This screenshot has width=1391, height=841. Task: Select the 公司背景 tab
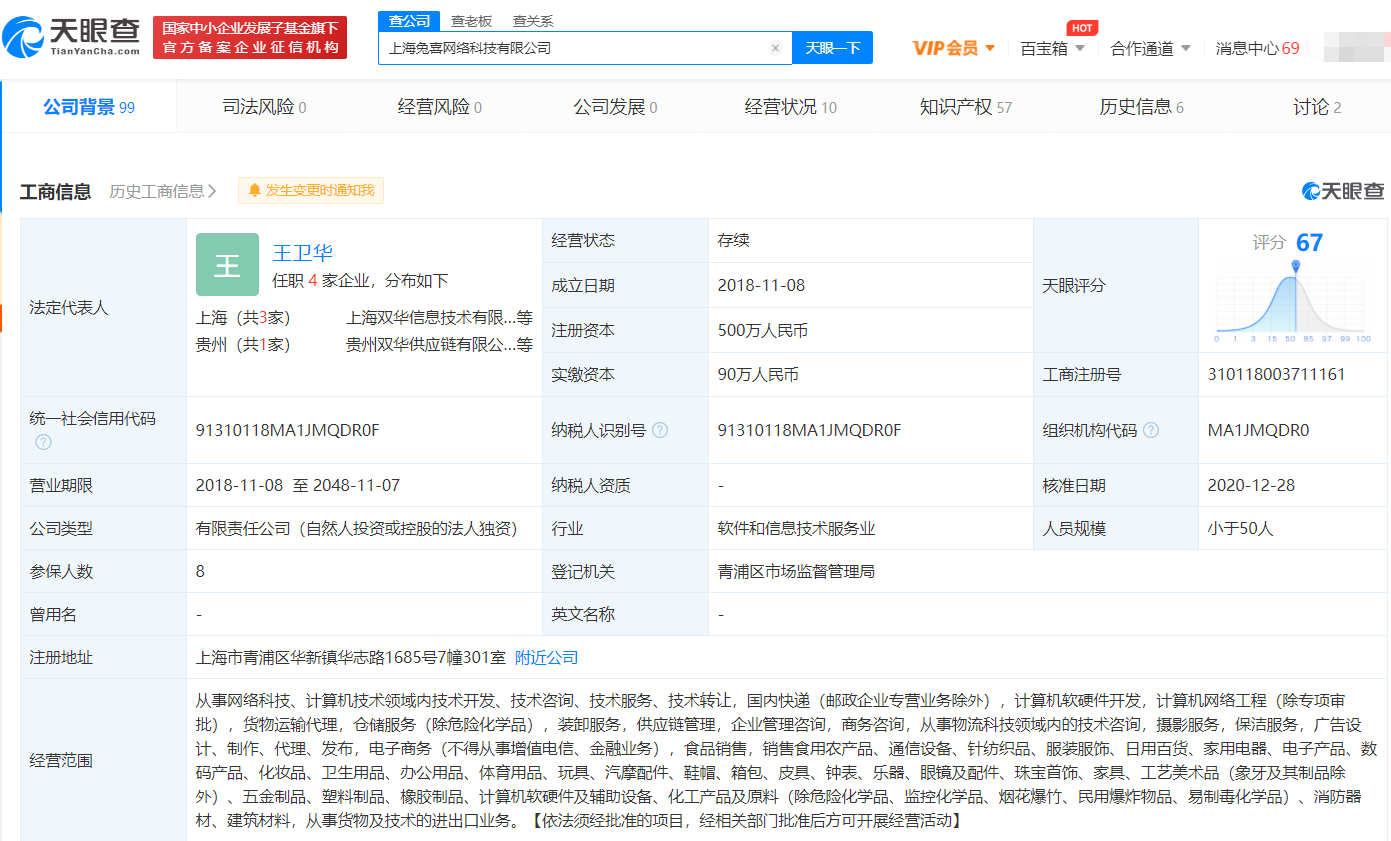click(89, 107)
